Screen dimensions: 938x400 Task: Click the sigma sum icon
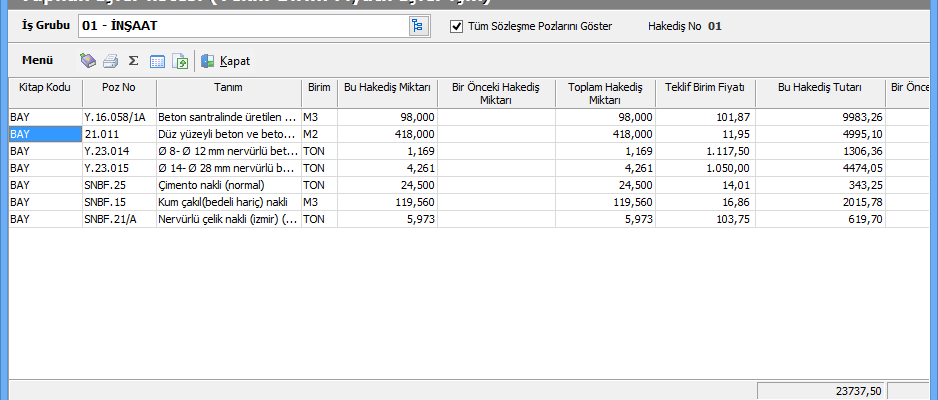134,61
